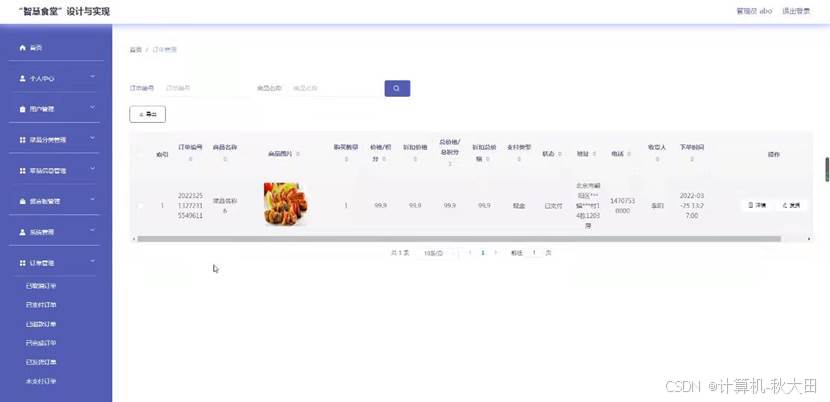Open the 10条/页 page size dropdown
830x402 pixels.
(x=436, y=253)
